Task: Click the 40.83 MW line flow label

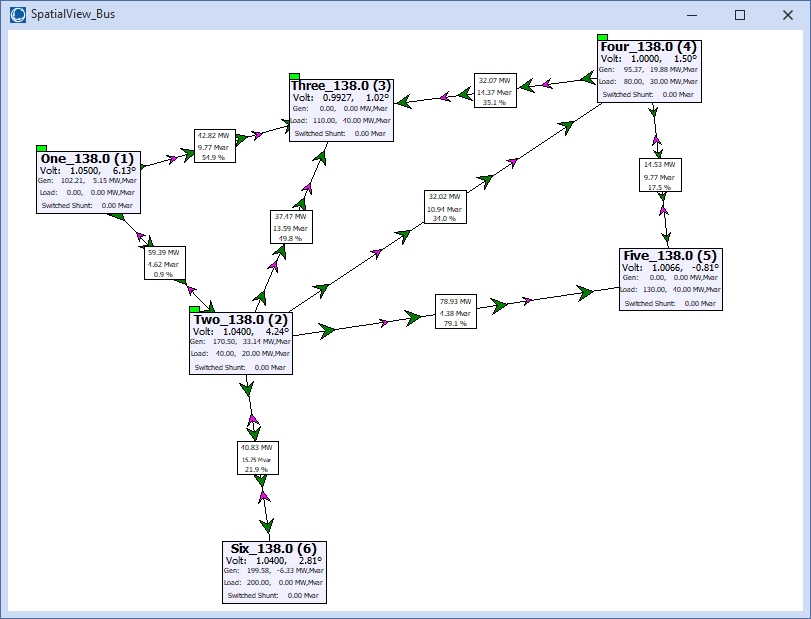Action: (x=256, y=458)
